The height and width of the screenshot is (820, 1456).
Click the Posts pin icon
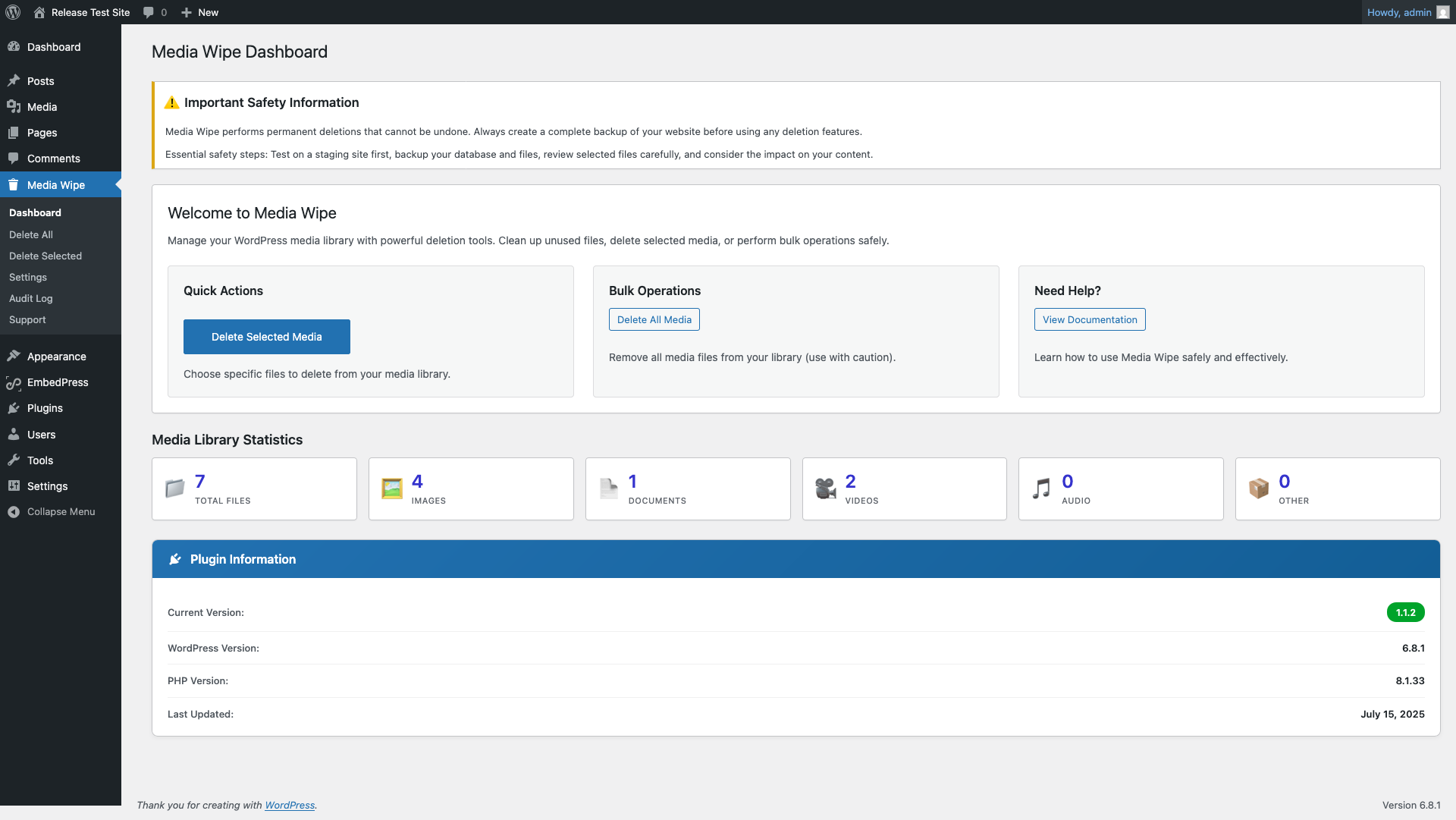[14, 81]
